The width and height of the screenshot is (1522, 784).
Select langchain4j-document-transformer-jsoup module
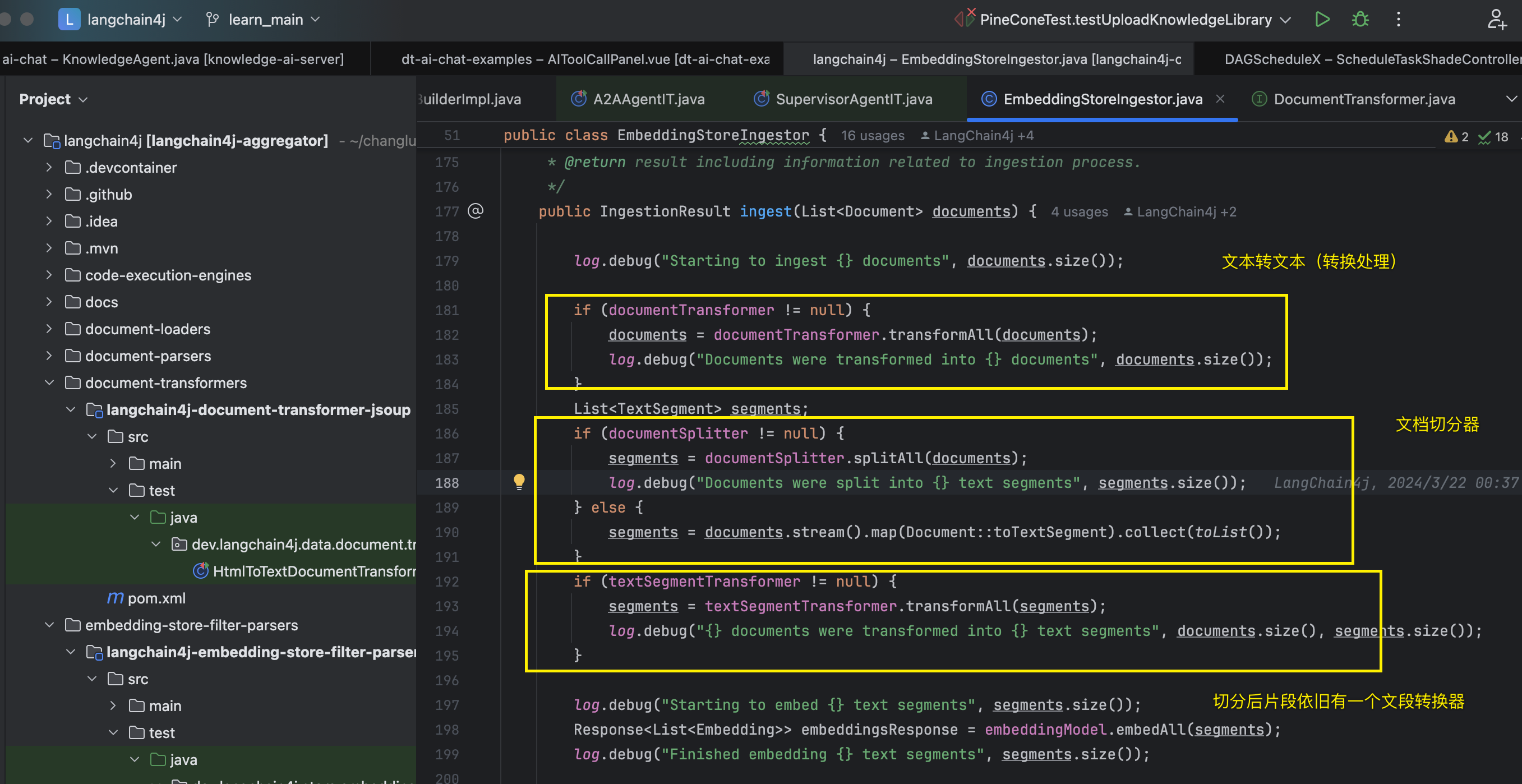[257, 410]
